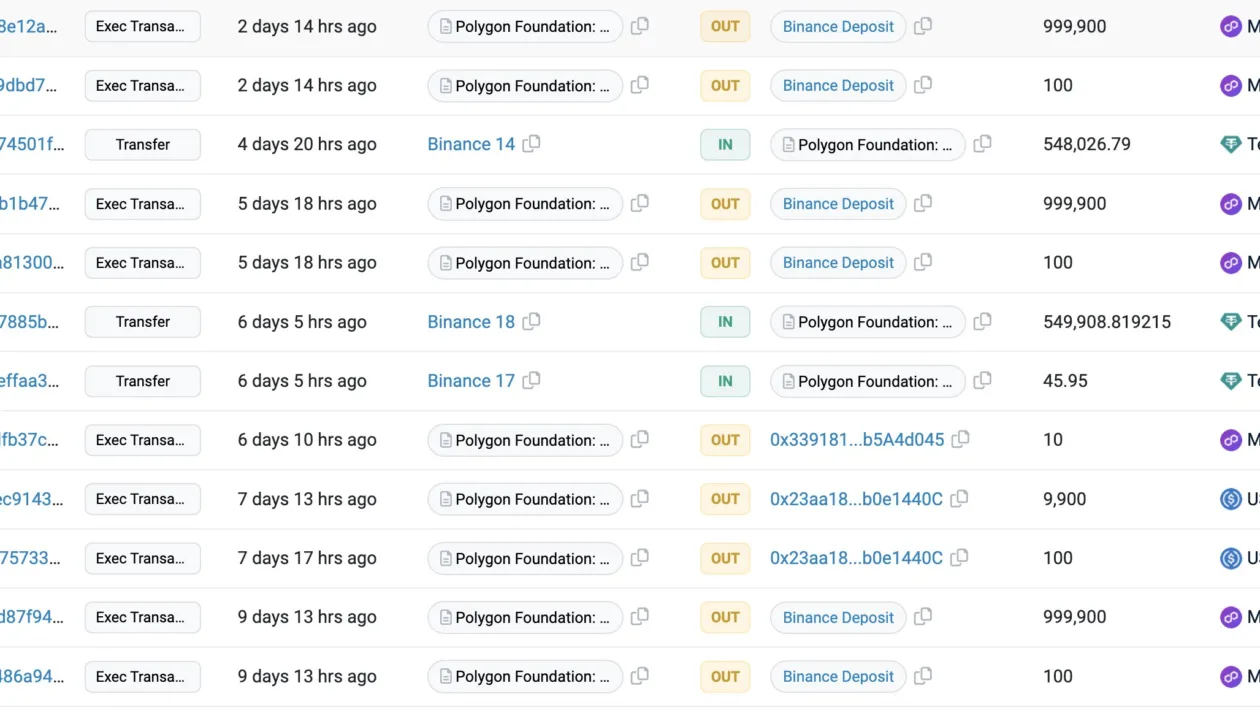
Task: Click the Transfer method button on the 45.95 row
Action: pos(142,380)
